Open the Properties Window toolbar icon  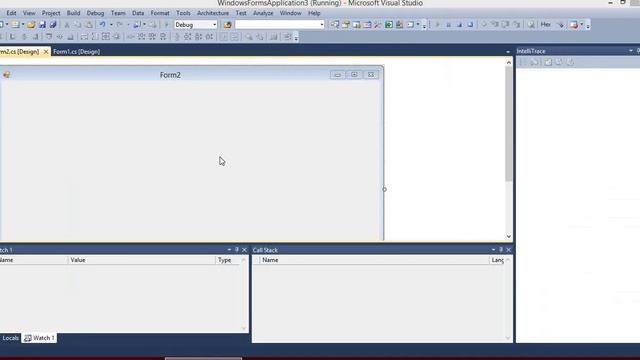tap(346, 25)
